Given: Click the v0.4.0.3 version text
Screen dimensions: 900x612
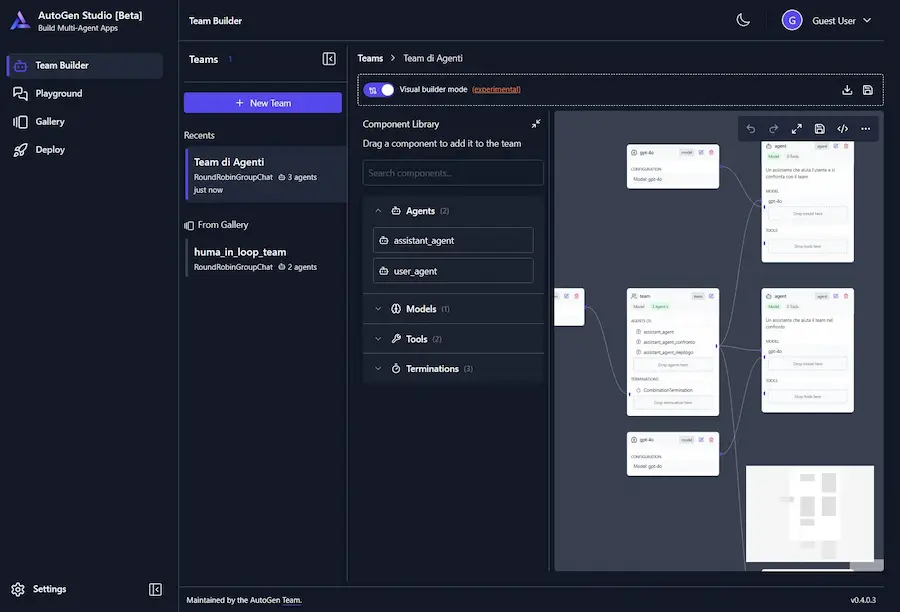Looking at the screenshot, I should point(863,600).
